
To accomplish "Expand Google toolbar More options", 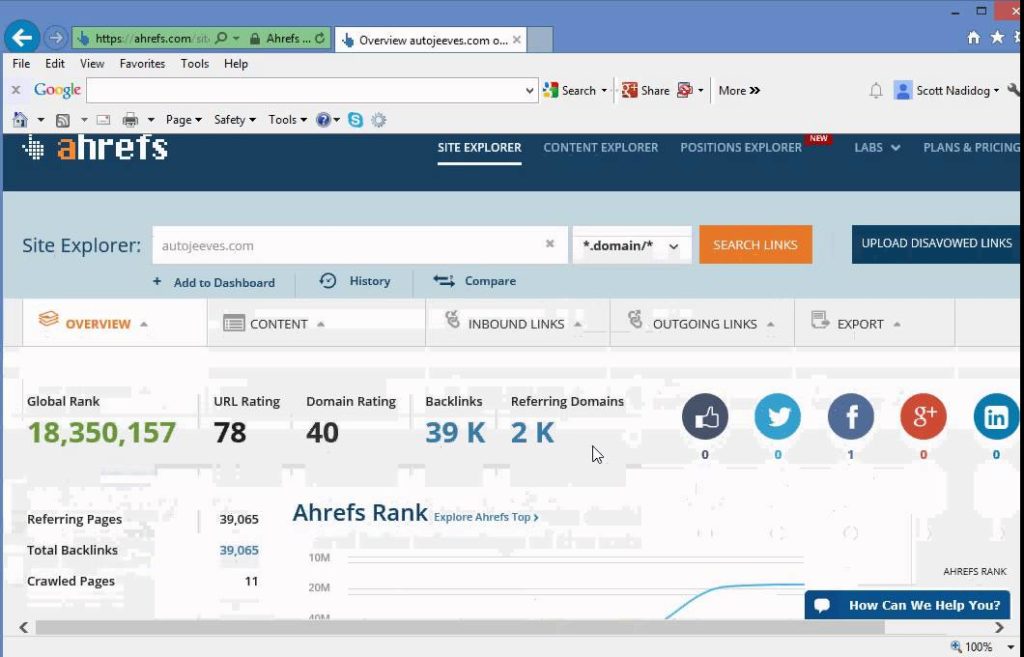I will tap(739, 91).
